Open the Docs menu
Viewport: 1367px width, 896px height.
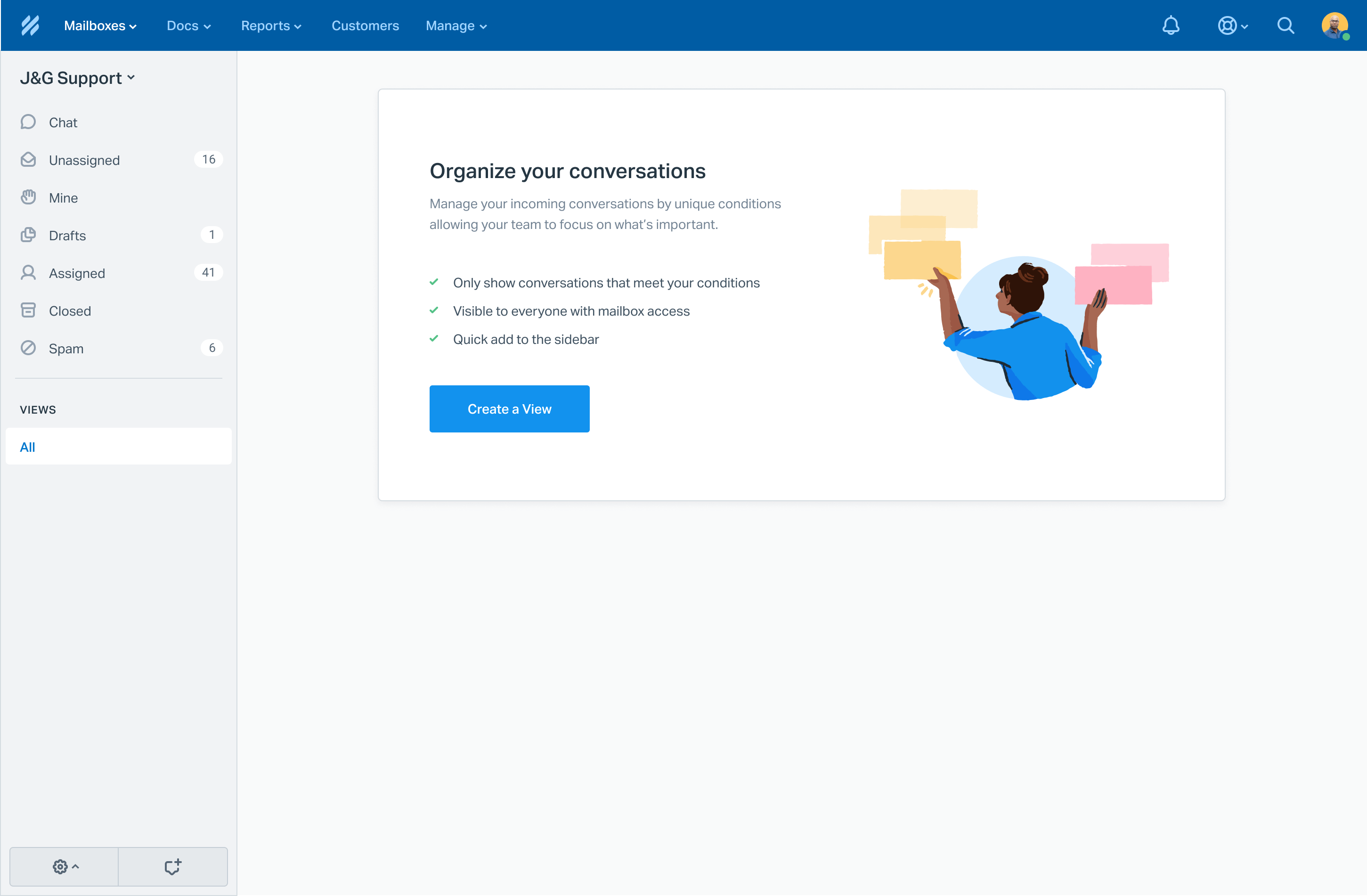pos(188,25)
